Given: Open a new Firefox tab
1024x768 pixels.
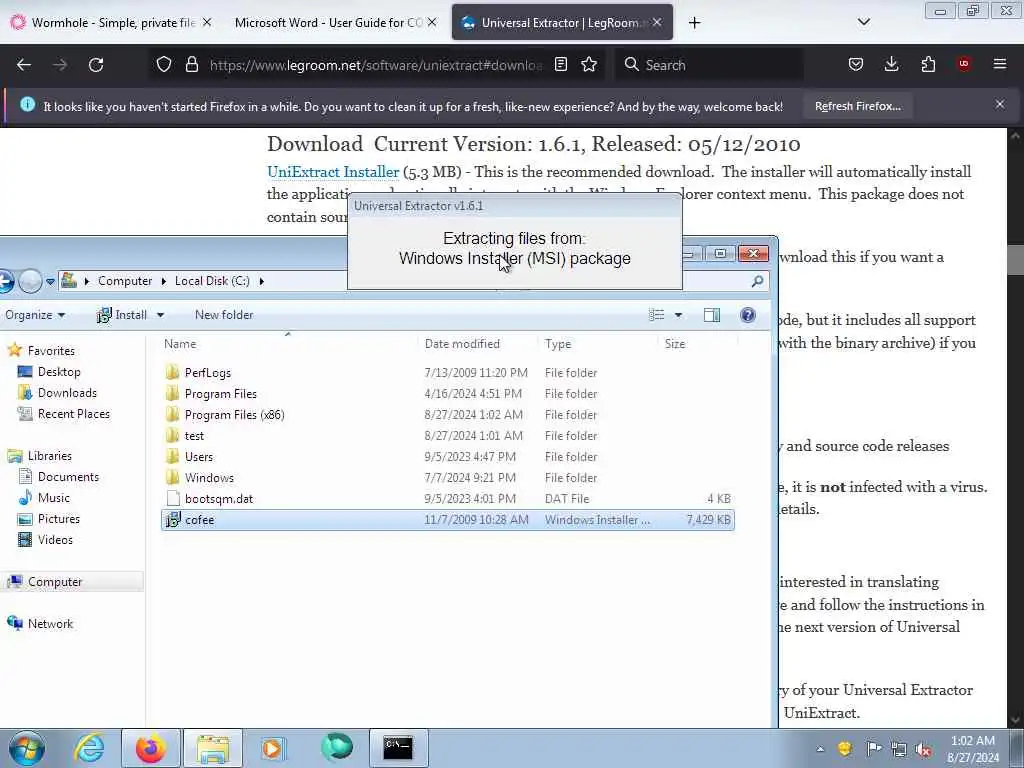Looking at the screenshot, I should [694, 23].
